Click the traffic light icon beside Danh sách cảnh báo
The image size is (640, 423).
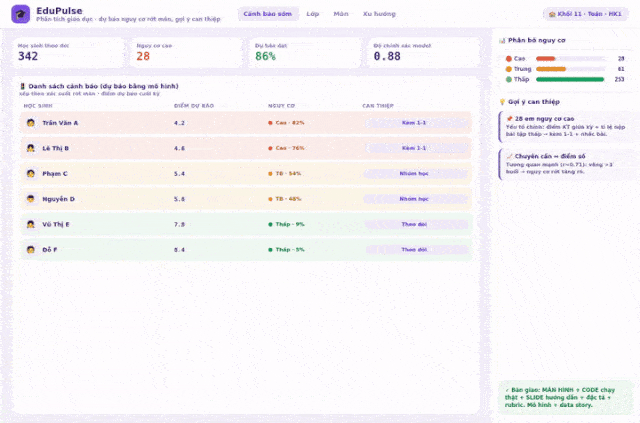(x=23, y=86)
